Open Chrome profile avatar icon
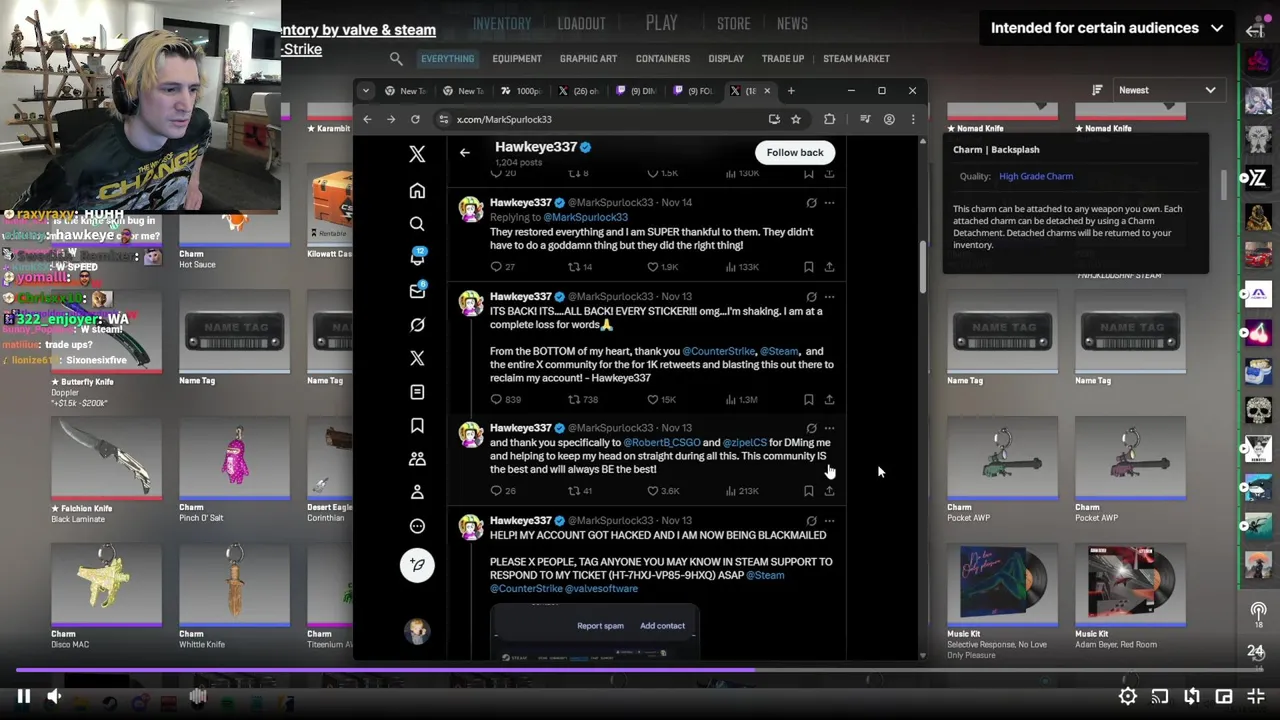This screenshot has width=1280, height=720. pyautogui.click(x=889, y=119)
